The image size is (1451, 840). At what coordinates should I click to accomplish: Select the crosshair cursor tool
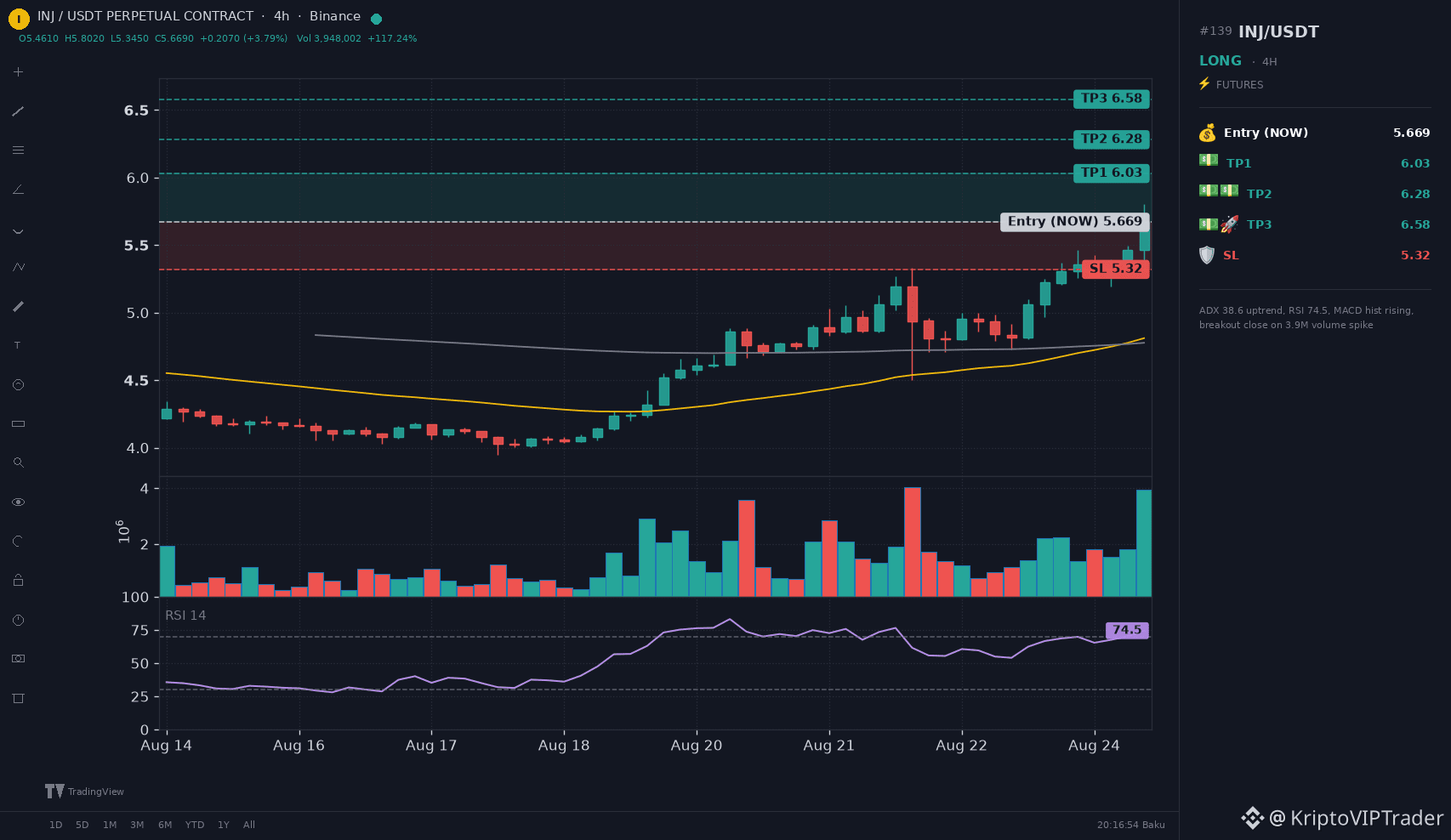(x=18, y=72)
